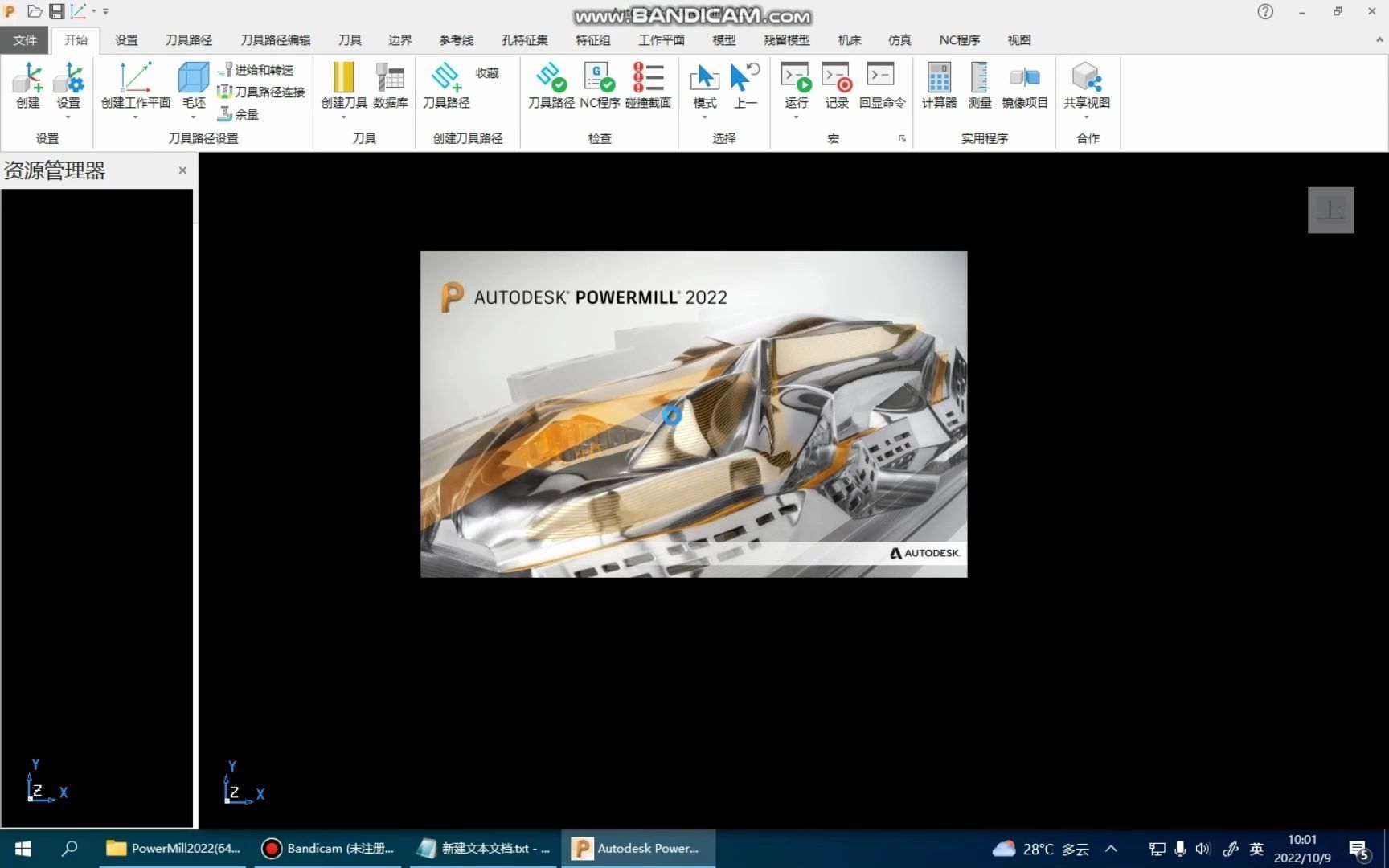The width and height of the screenshot is (1389, 868).
Task: Open Windows Start menu
Action: (x=23, y=849)
